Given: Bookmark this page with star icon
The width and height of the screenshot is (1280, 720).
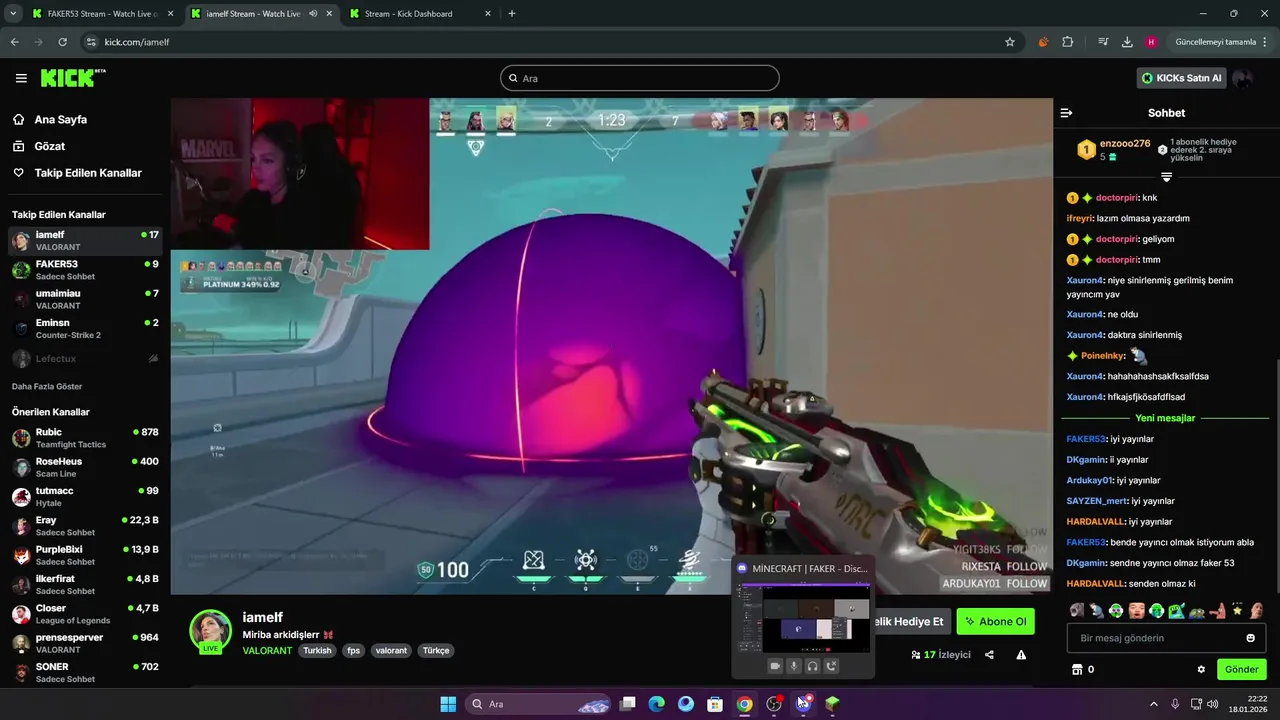Looking at the screenshot, I should [1010, 42].
